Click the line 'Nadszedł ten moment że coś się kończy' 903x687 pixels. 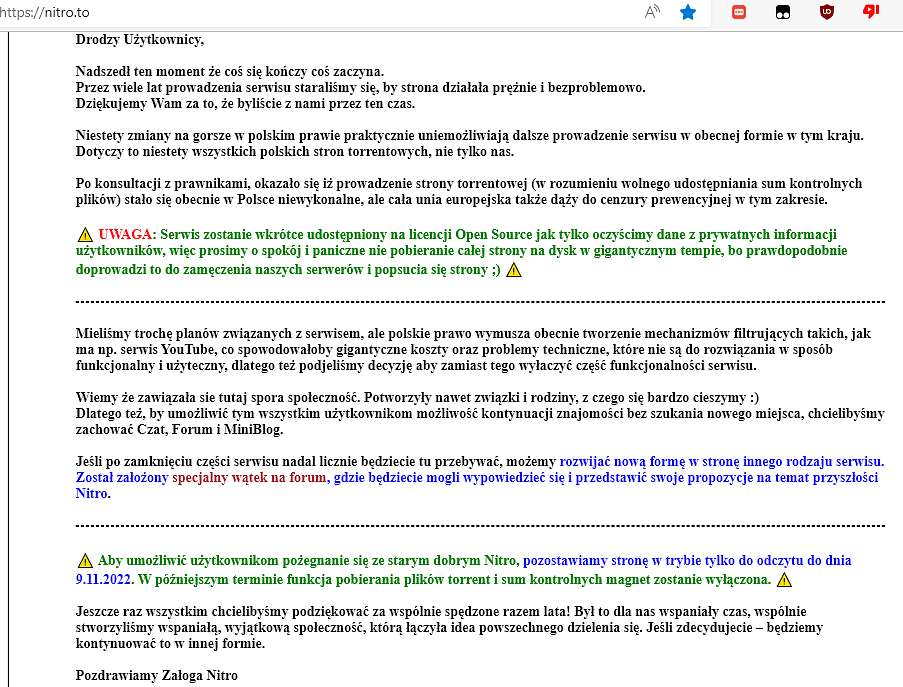[x=230, y=71]
